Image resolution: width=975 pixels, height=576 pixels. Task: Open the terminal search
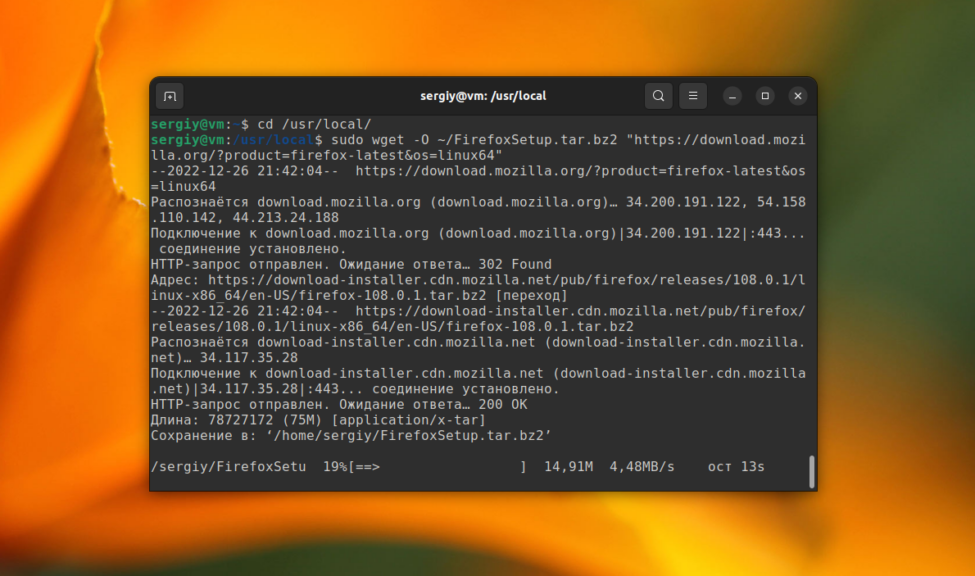pyautogui.click(x=658, y=96)
